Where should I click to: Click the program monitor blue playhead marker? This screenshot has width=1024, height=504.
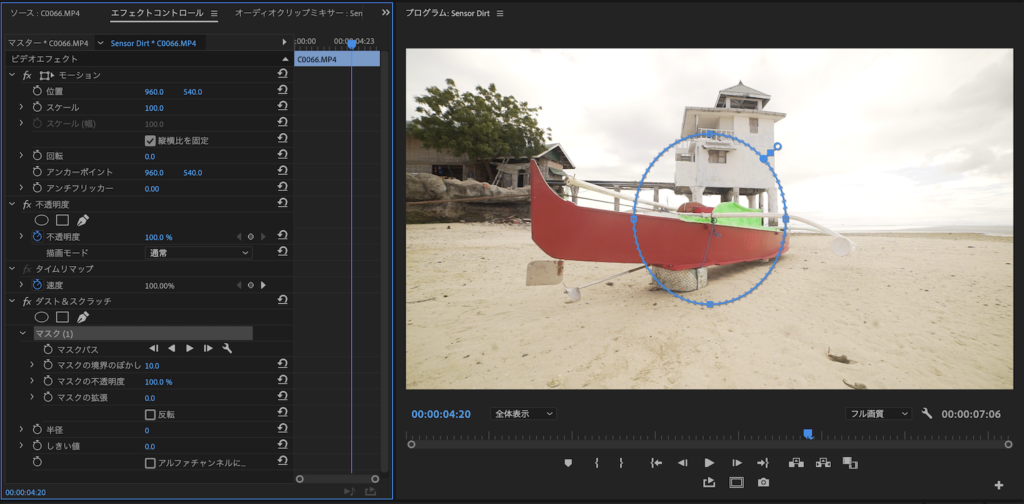(808, 434)
